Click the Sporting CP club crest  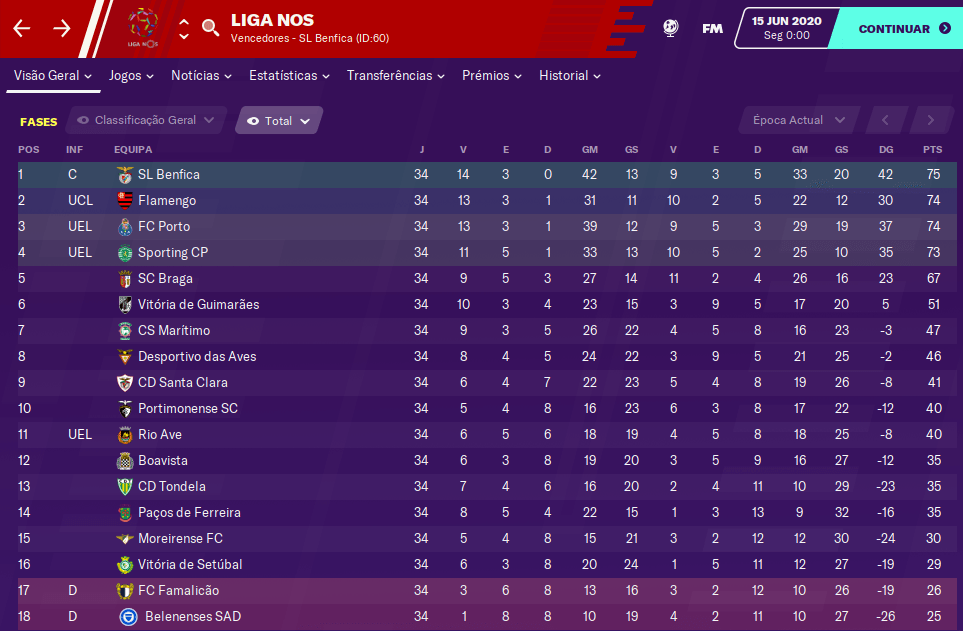[125, 253]
